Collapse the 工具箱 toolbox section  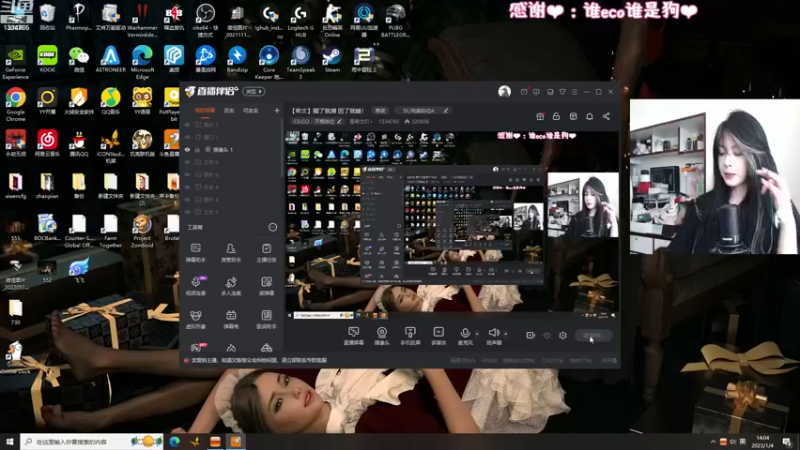coord(272,227)
